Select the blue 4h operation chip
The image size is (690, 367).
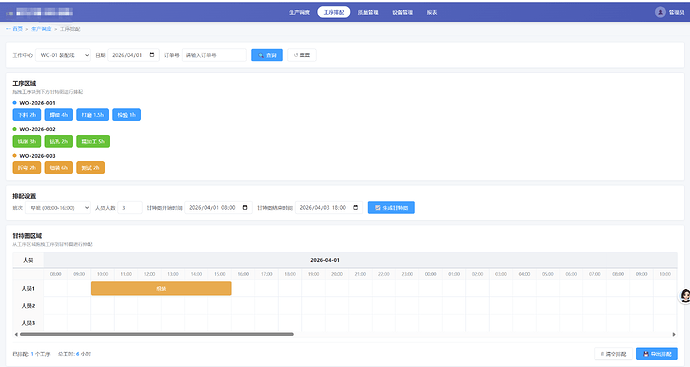tap(59, 115)
